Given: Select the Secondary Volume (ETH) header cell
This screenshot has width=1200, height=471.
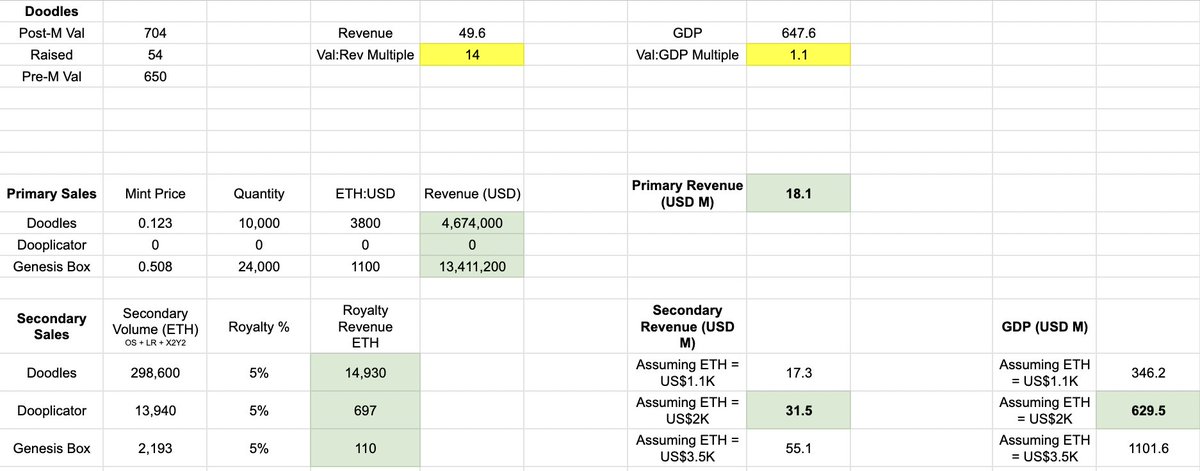Looking at the screenshot, I should (x=155, y=326).
